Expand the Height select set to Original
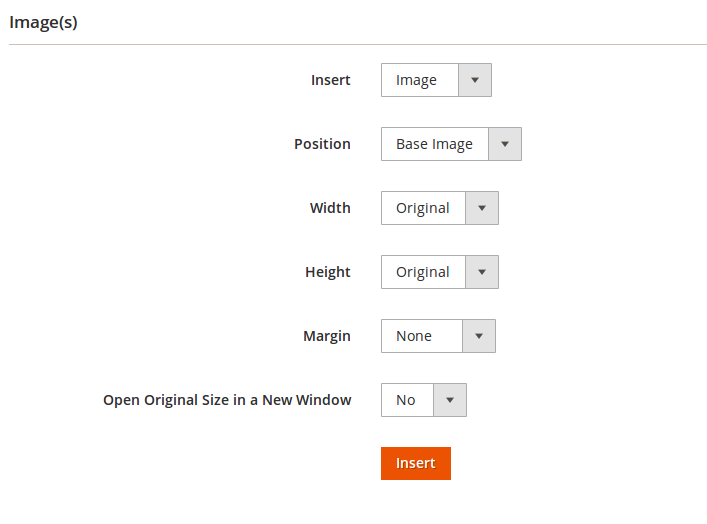This screenshot has width=707, height=524. pyautogui.click(x=423, y=272)
